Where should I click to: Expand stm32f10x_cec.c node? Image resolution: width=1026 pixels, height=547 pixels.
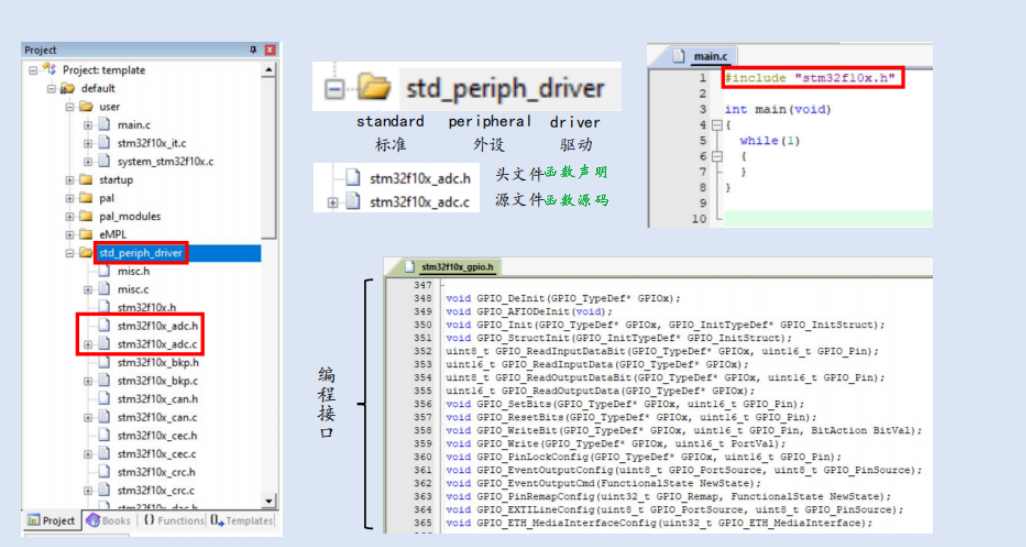[x=88, y=454]
